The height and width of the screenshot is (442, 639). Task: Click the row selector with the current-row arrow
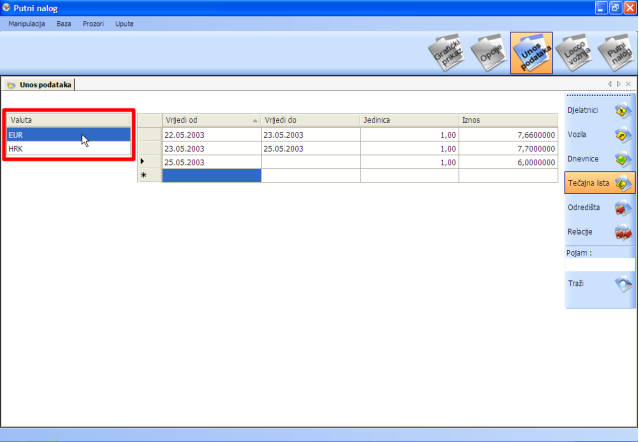tap(150, 162)
